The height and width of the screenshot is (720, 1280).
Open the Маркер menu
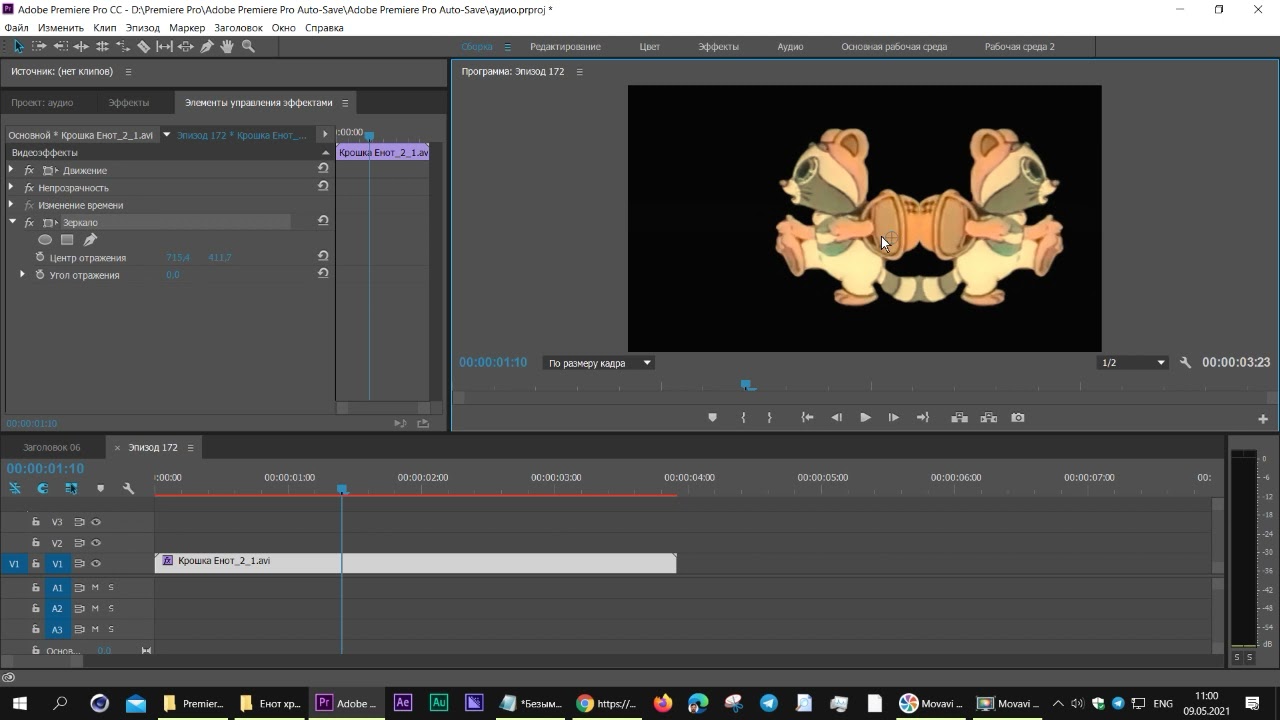click(187, 28)
